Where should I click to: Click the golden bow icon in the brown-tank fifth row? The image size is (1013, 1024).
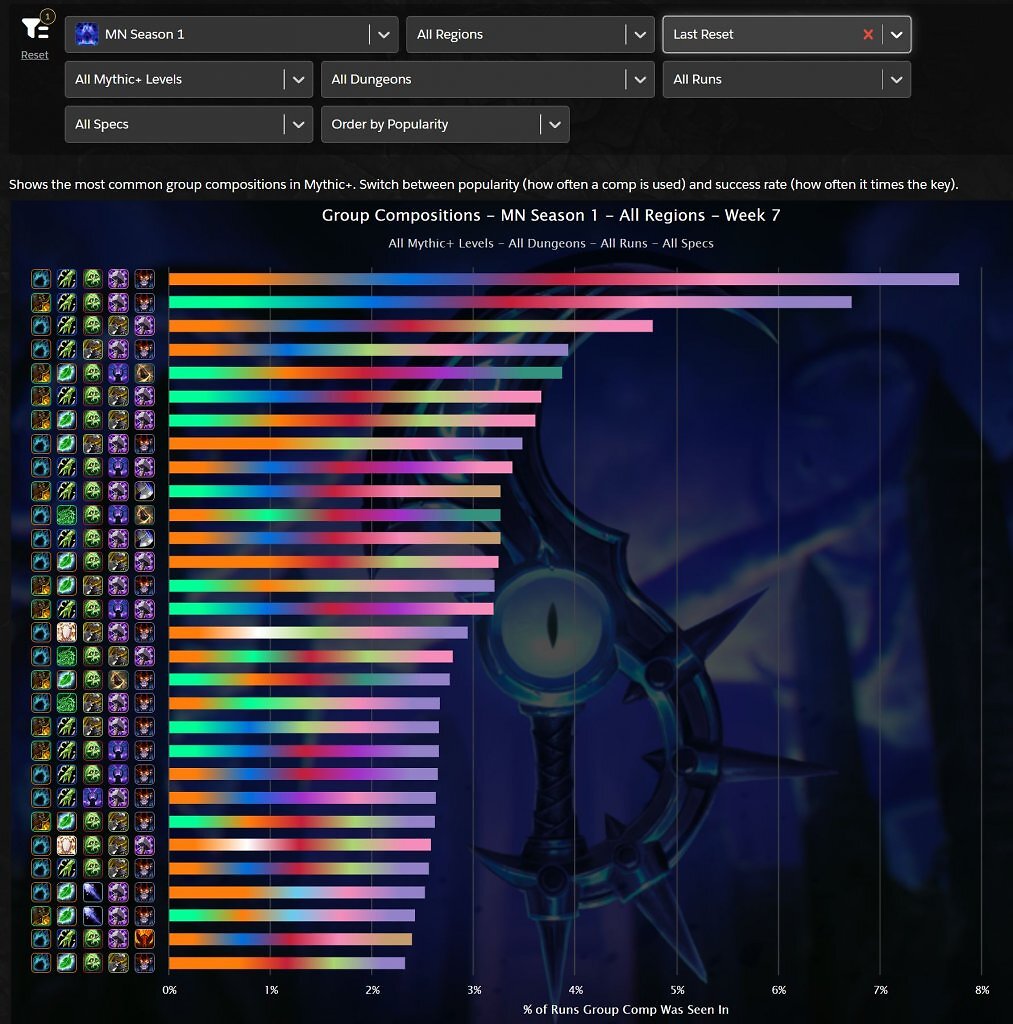click(x=144, y=373)
